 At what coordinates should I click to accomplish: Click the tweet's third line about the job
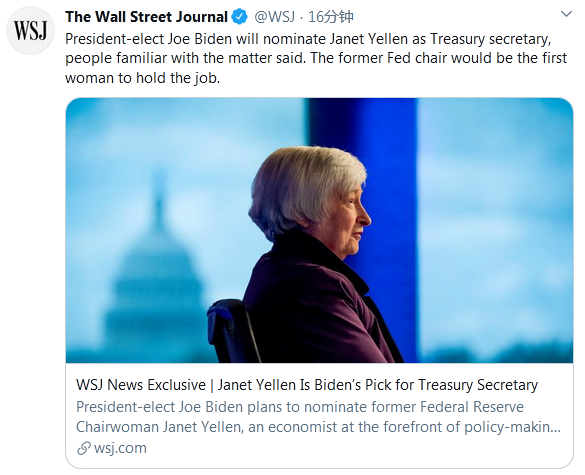(x=143, y=78)
